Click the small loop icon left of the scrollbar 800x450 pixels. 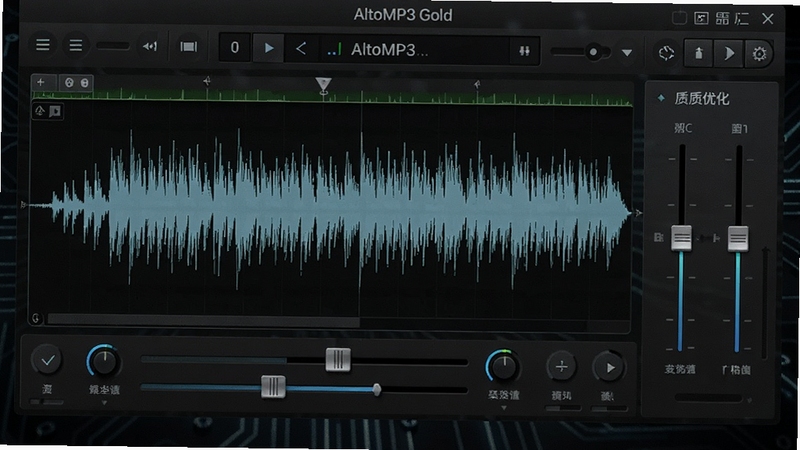tap(36, 319)
